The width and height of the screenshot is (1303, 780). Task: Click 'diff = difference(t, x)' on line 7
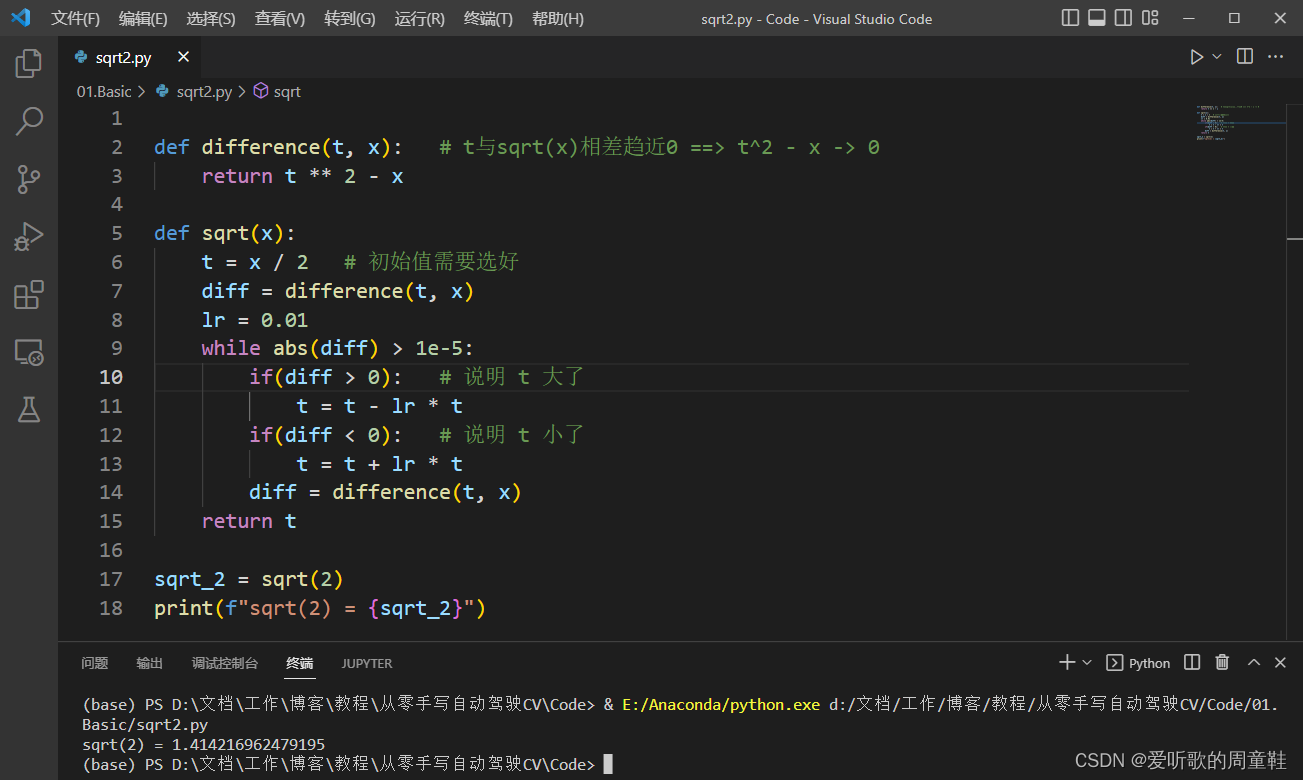tap(337, 291)
